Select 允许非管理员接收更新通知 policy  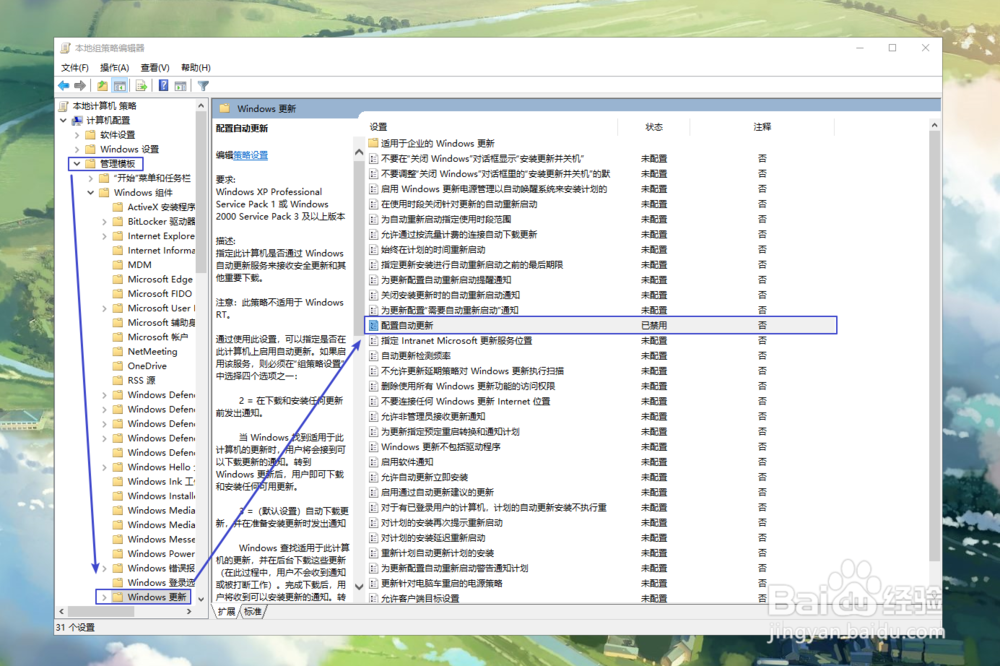[x=433, y=417]
